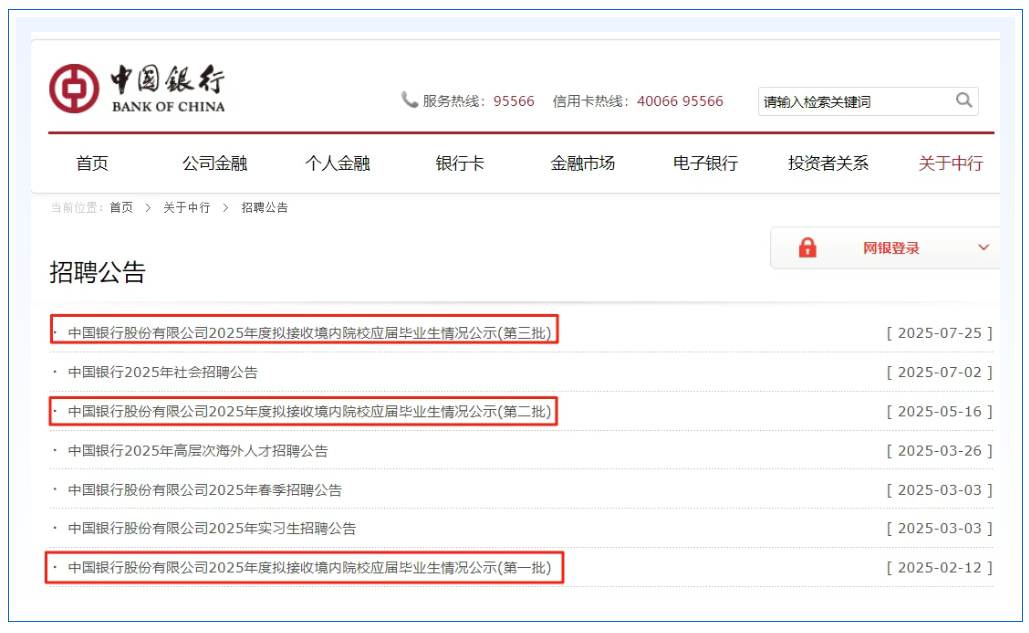
Task: Open the 第三批 graduate hiring notice
Action: click(310, 333)
